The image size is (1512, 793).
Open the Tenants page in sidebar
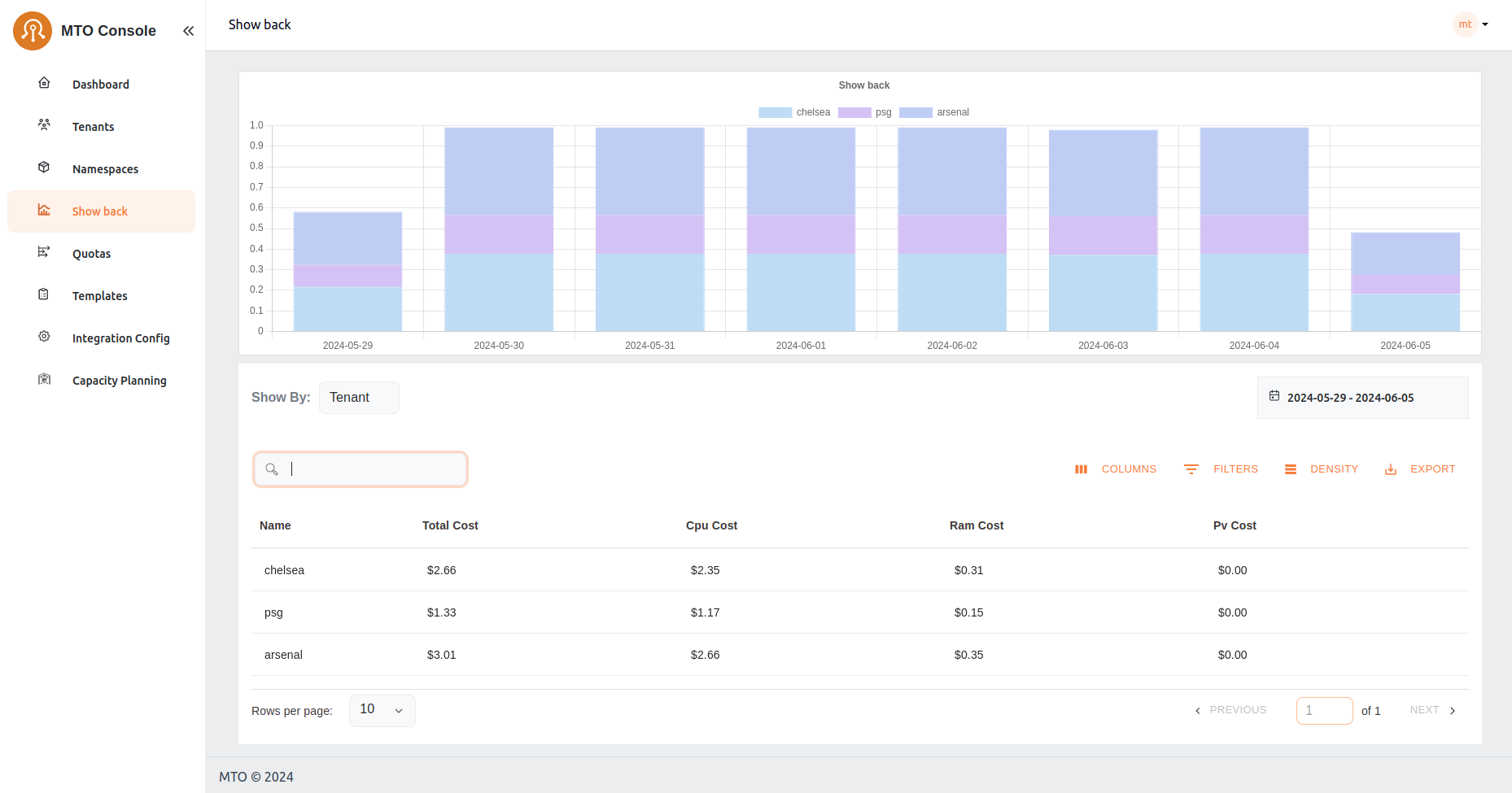(x=93, y=127)
